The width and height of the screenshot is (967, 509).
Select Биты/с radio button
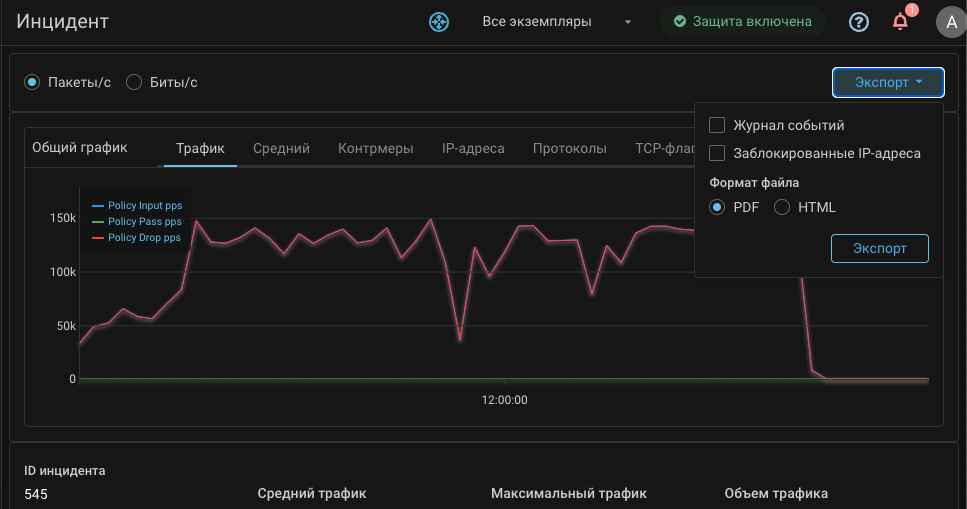[134, 82]
